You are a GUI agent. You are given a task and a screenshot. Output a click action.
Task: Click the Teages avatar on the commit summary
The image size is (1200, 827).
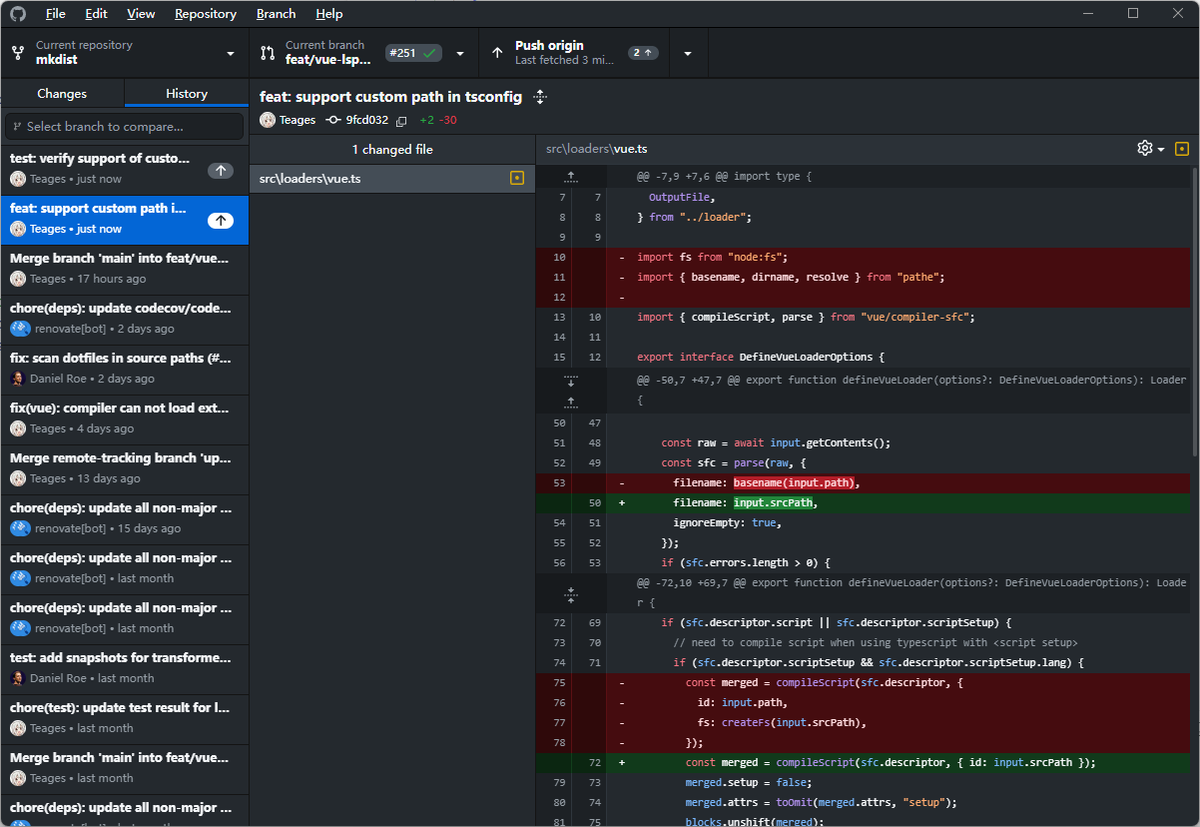[x=267, y=119]
